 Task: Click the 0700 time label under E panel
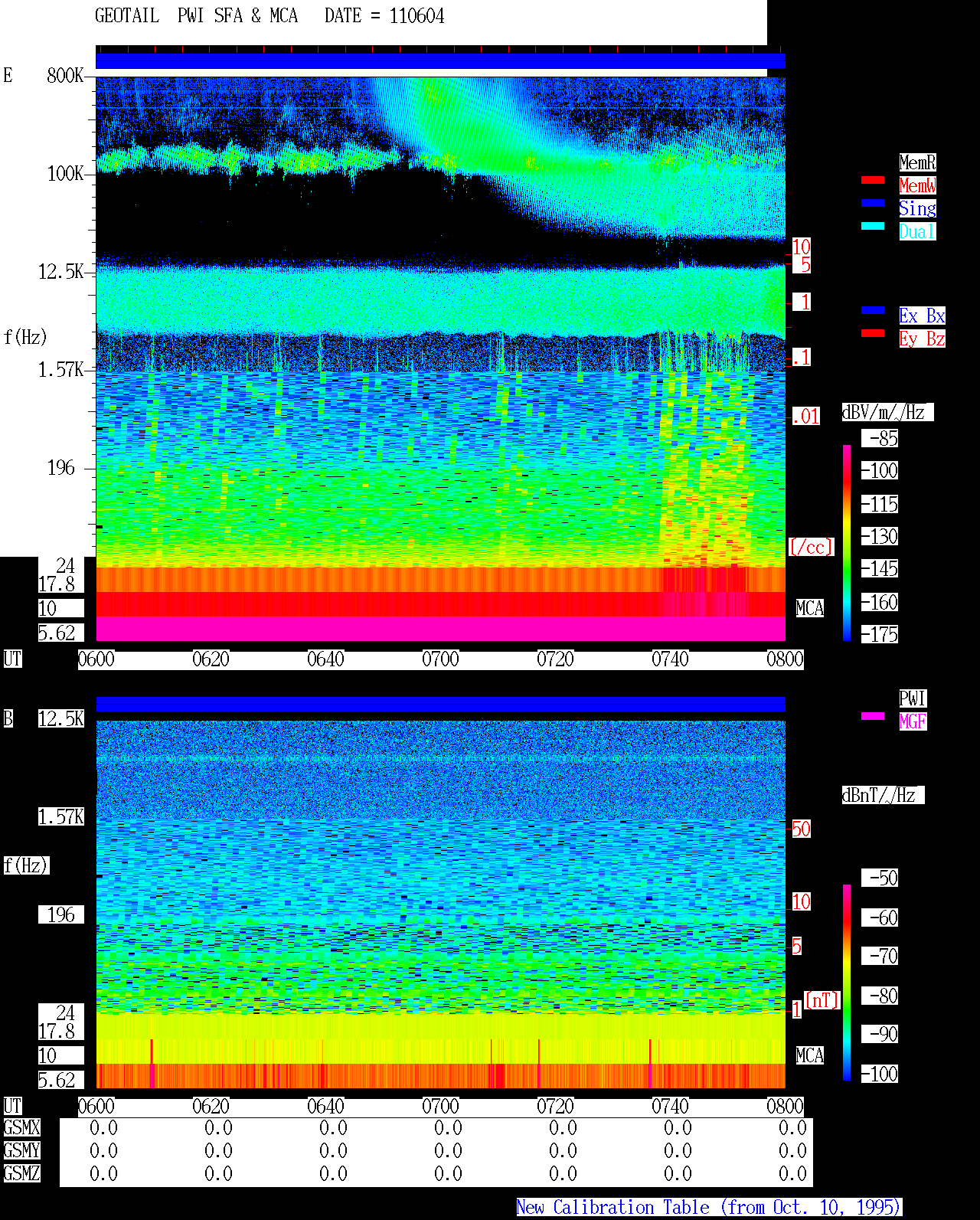click(440, 659)
